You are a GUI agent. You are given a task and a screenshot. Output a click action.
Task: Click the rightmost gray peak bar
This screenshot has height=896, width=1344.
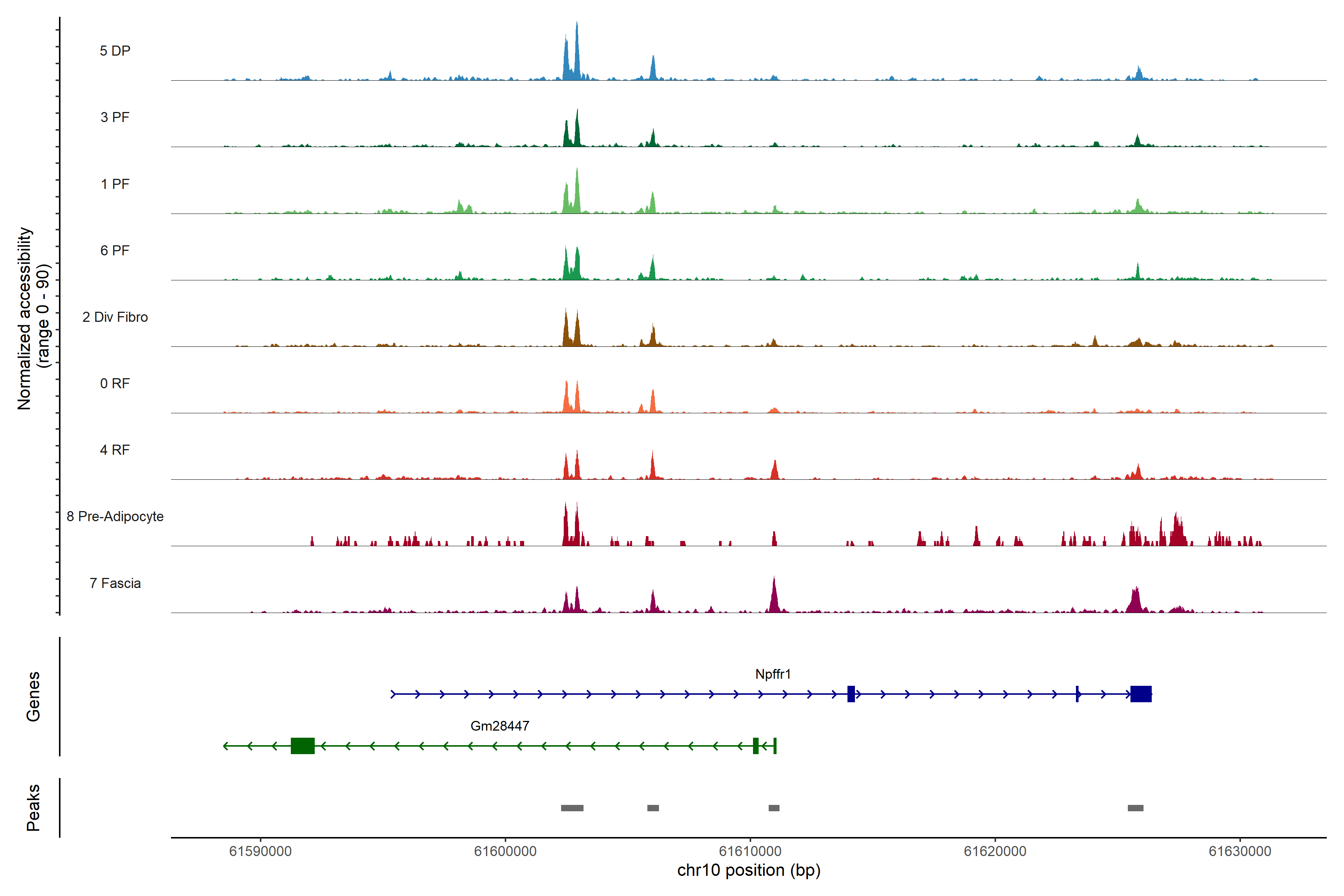click(1135, 808)
